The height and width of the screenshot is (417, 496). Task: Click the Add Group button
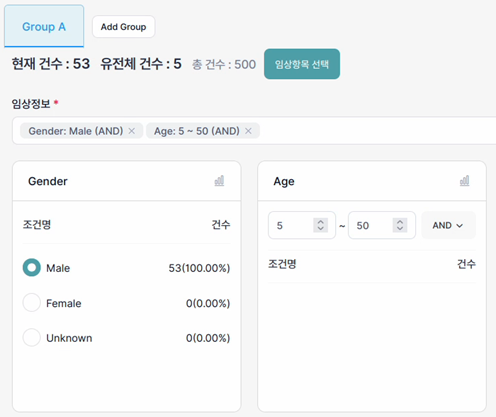pos(123,27)
